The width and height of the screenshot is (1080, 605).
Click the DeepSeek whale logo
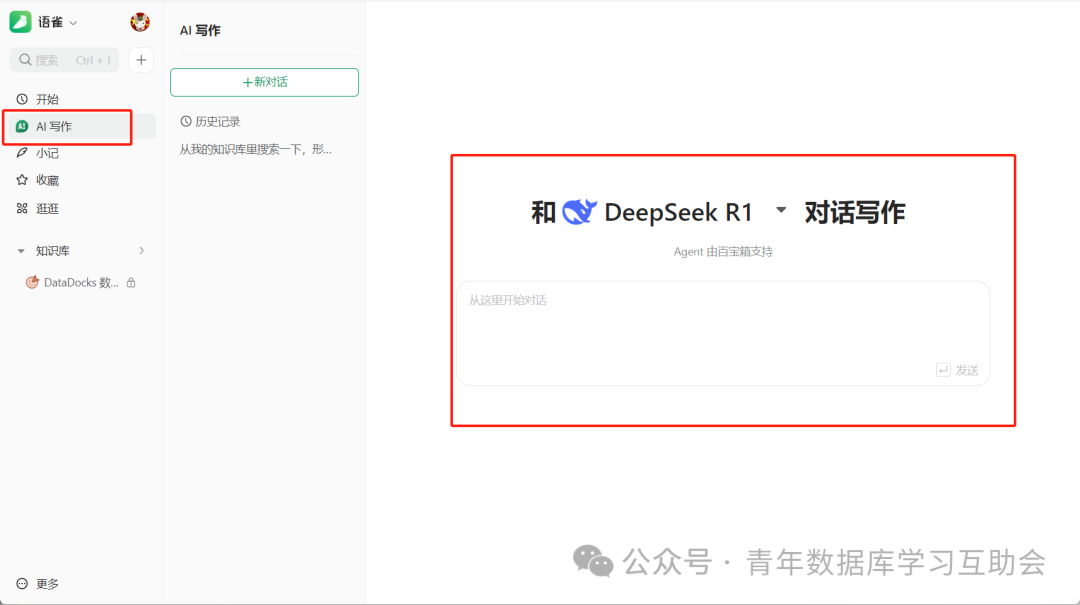click(579, 212)
